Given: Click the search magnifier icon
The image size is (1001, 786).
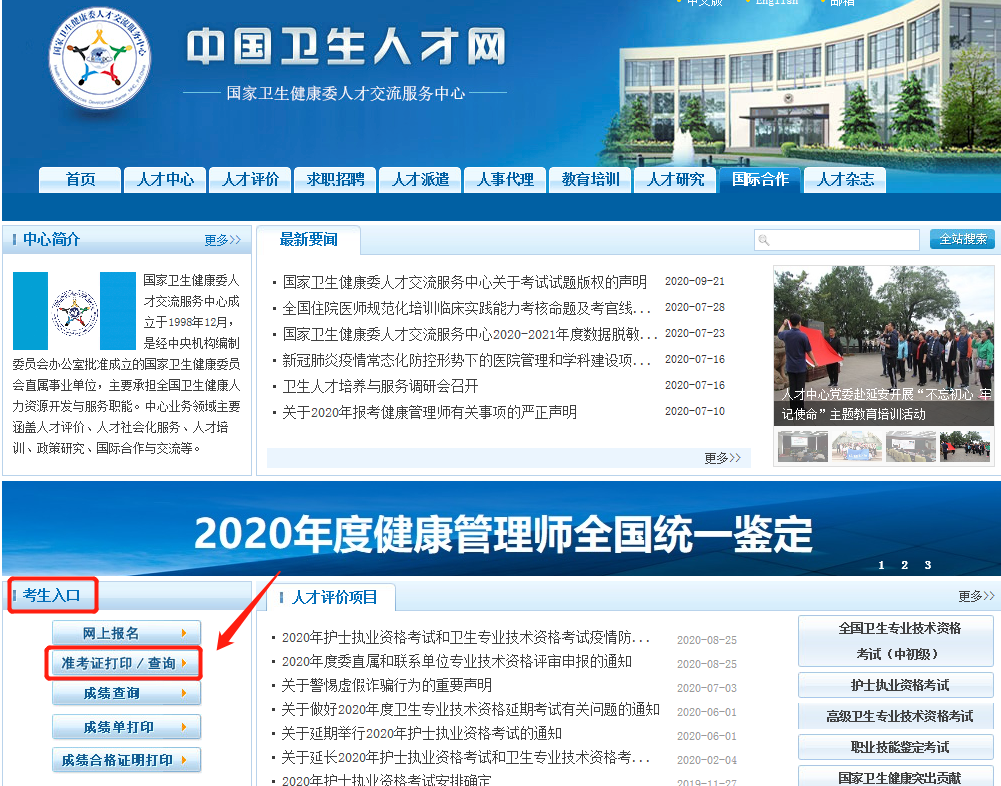Looking at the screenshot, I should tap(764, 240).
